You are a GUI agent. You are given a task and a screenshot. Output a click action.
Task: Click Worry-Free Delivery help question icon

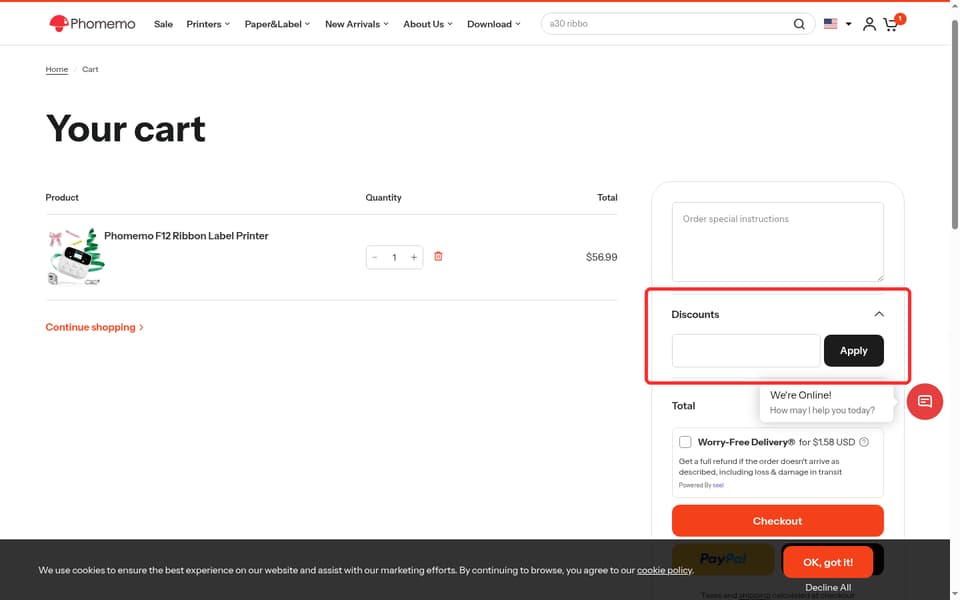[x=864, y=442]
